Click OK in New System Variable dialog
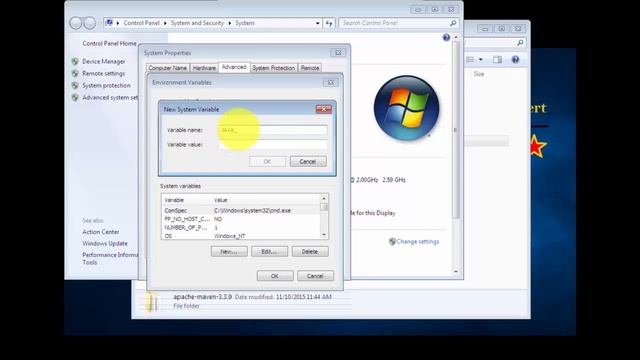 click(x=267, y=162)
